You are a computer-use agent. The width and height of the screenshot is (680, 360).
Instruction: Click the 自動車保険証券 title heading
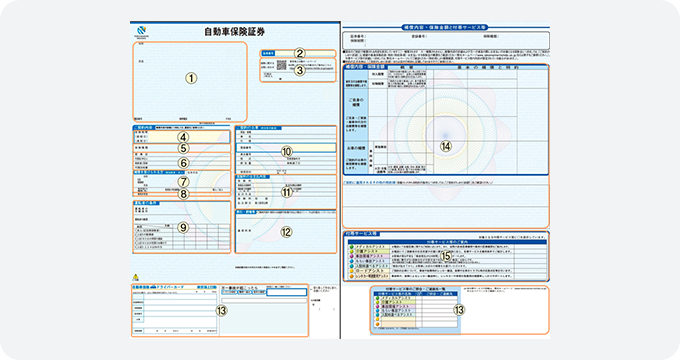point(234,32)
